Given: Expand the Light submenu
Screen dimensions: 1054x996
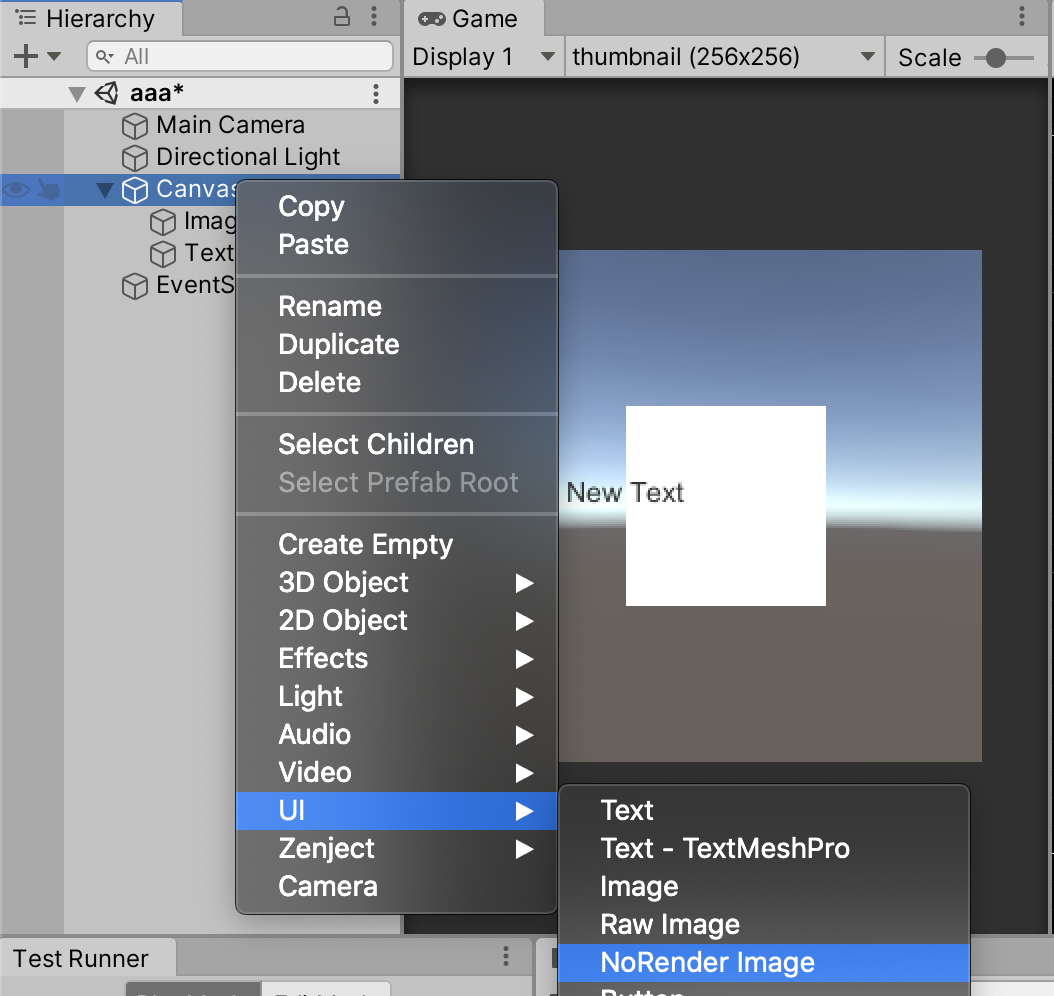Looking at the screenshot, I should (397, 697).
